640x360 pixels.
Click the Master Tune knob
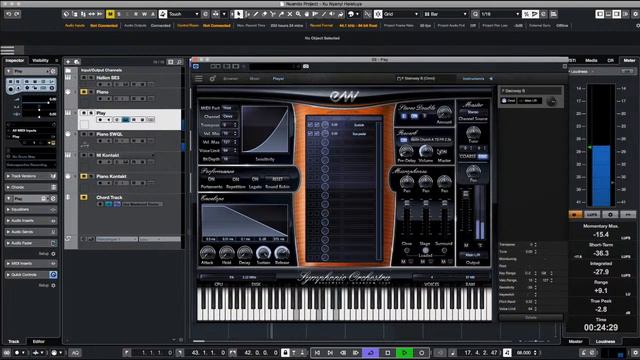(x=473, y=133)
